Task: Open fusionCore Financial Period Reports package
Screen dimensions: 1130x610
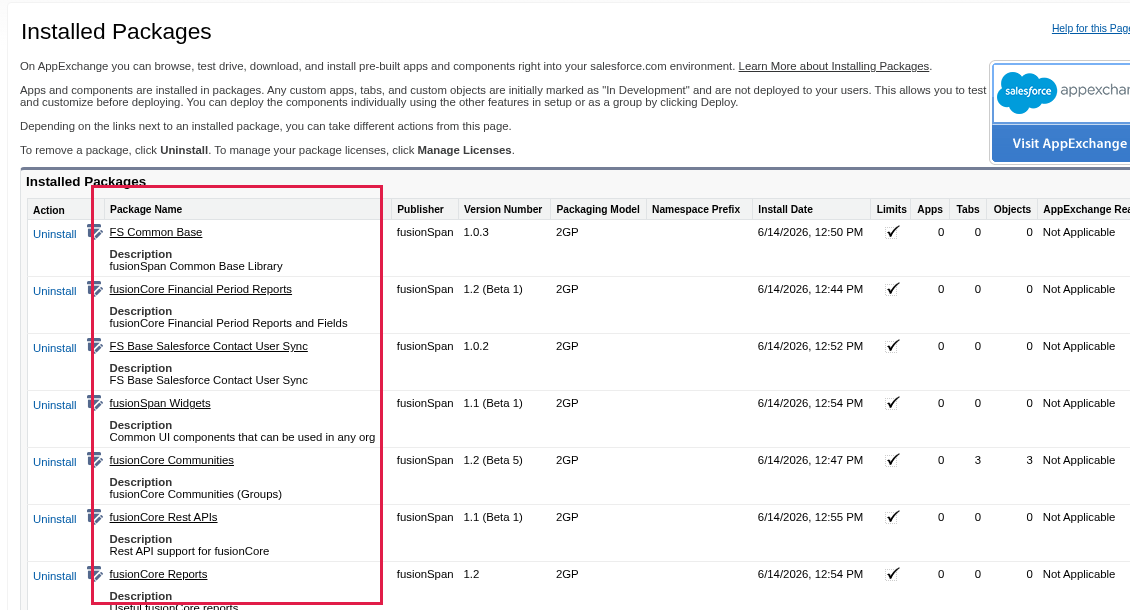Action: click(200, 289)
